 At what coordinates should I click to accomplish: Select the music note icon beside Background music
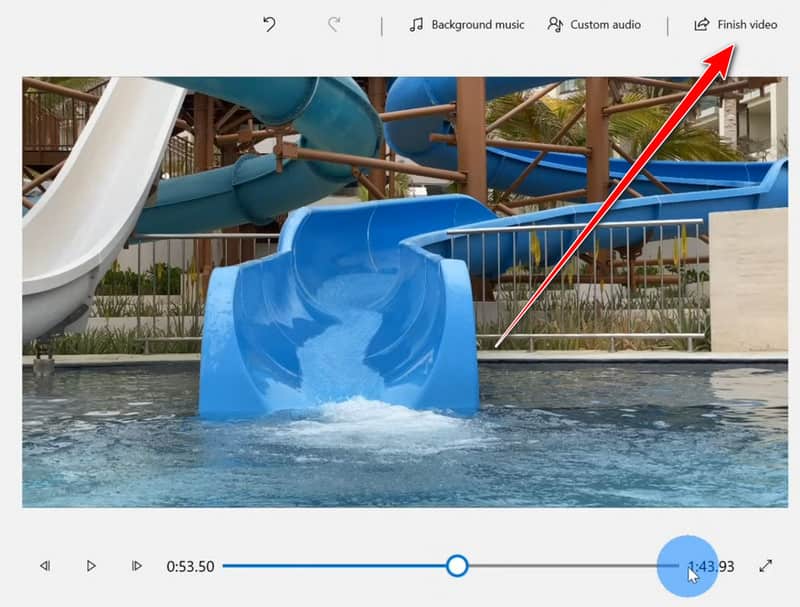pyautogui.click(x=415, y=24)
